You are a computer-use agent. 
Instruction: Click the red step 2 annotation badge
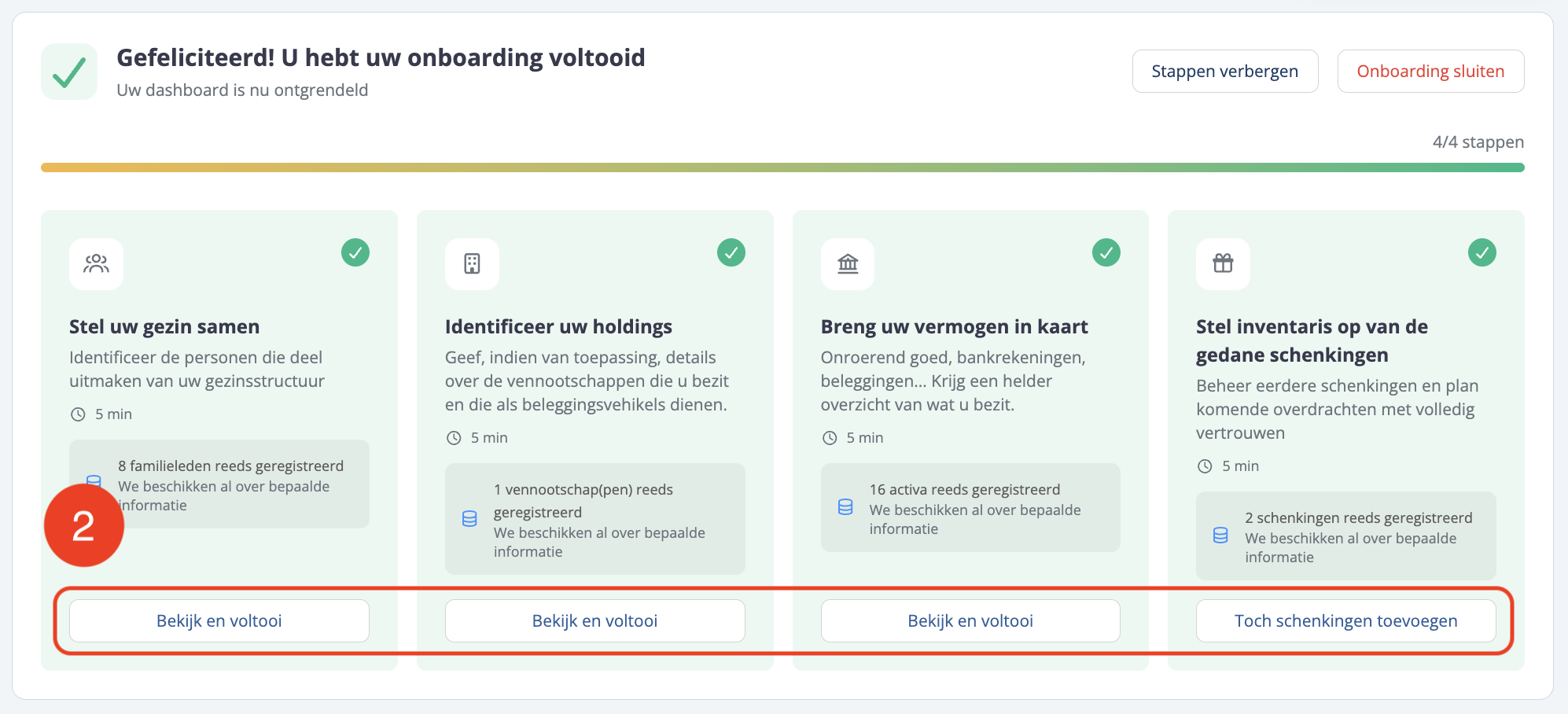(x=84, y=525)
